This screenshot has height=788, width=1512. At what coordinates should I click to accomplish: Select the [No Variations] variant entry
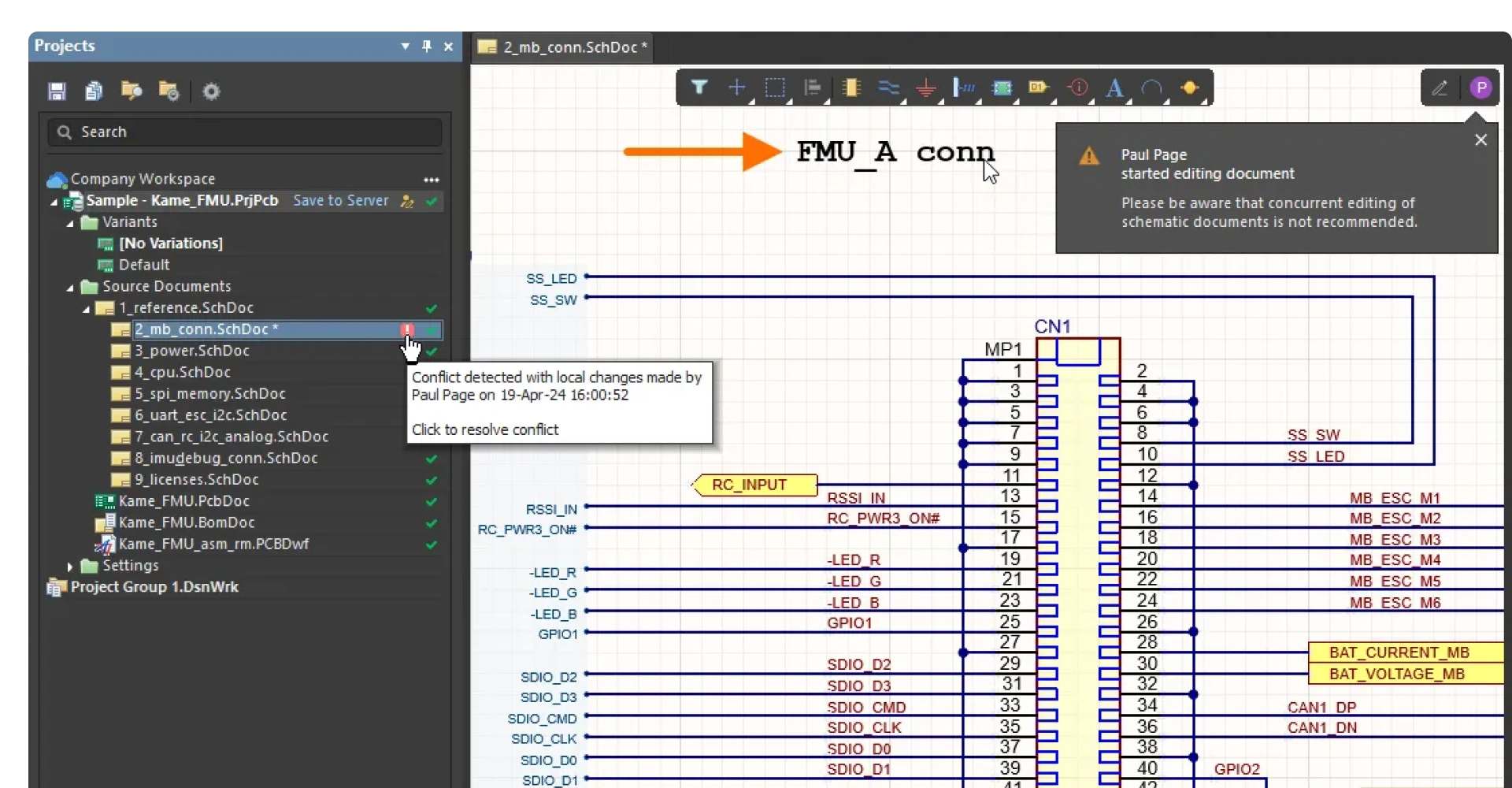click(x=171, y=243)
